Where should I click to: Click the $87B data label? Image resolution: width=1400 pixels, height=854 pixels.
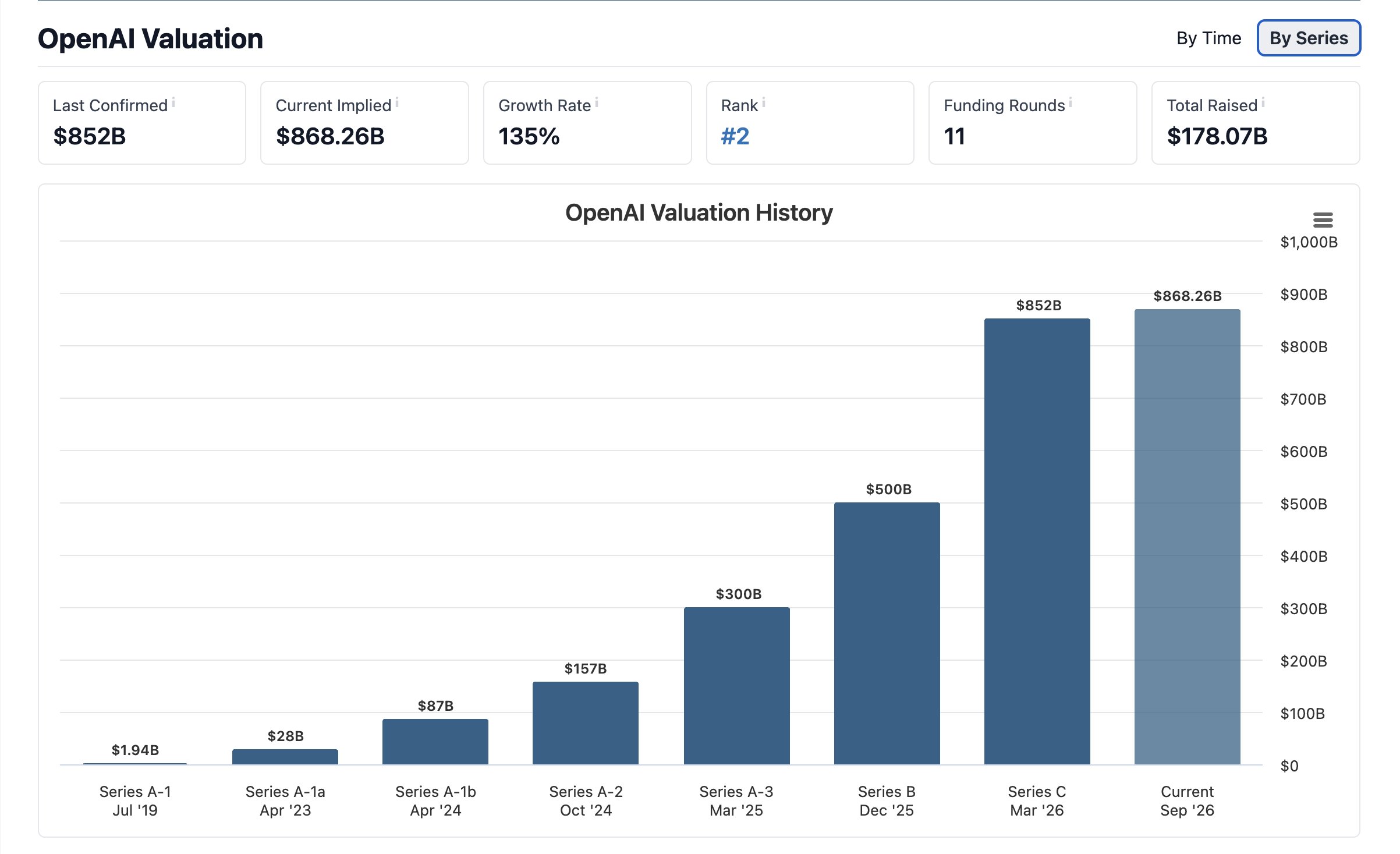point(435,706)
